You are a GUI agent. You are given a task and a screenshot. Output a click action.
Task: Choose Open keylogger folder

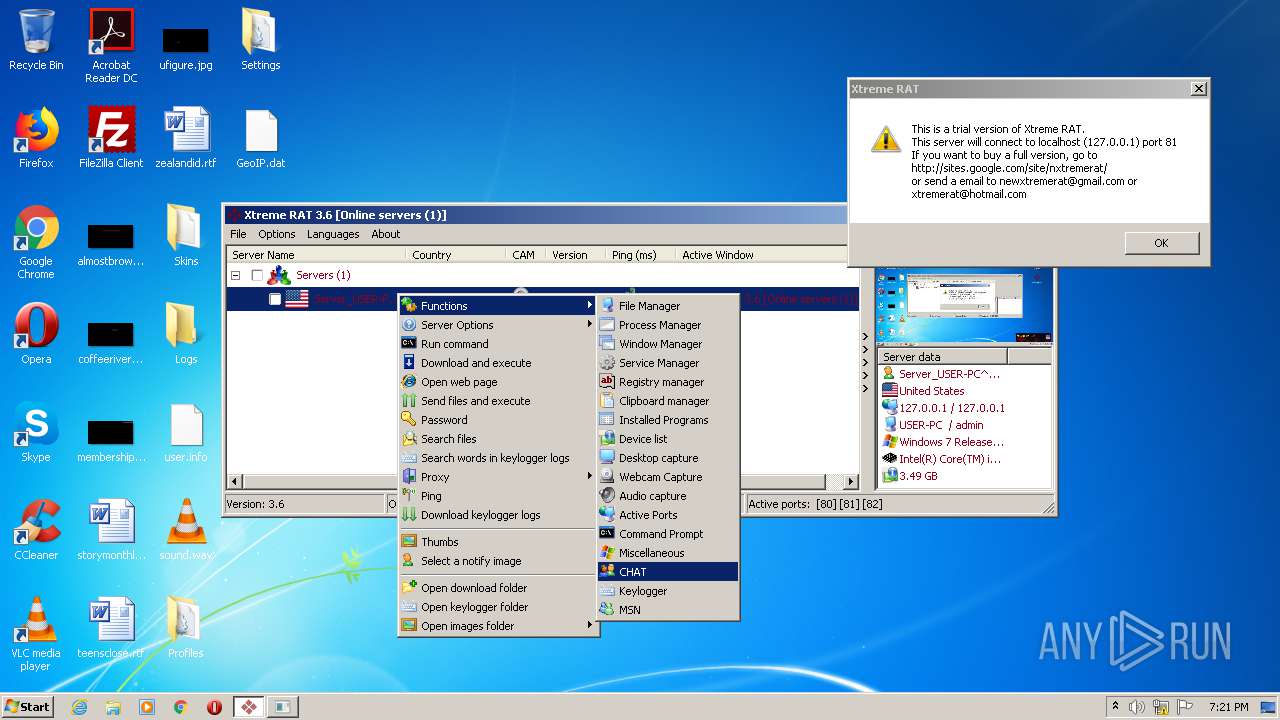pos(498,607)
